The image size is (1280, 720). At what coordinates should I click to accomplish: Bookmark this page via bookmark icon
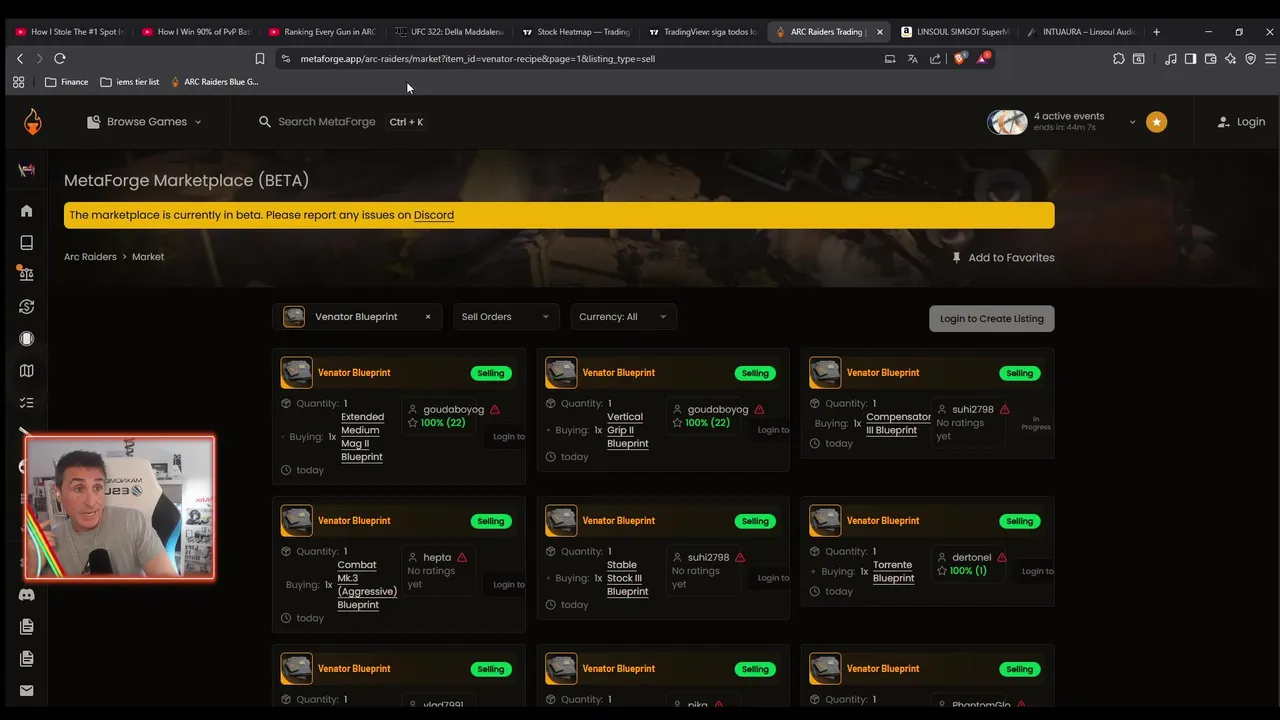[259, 59]
